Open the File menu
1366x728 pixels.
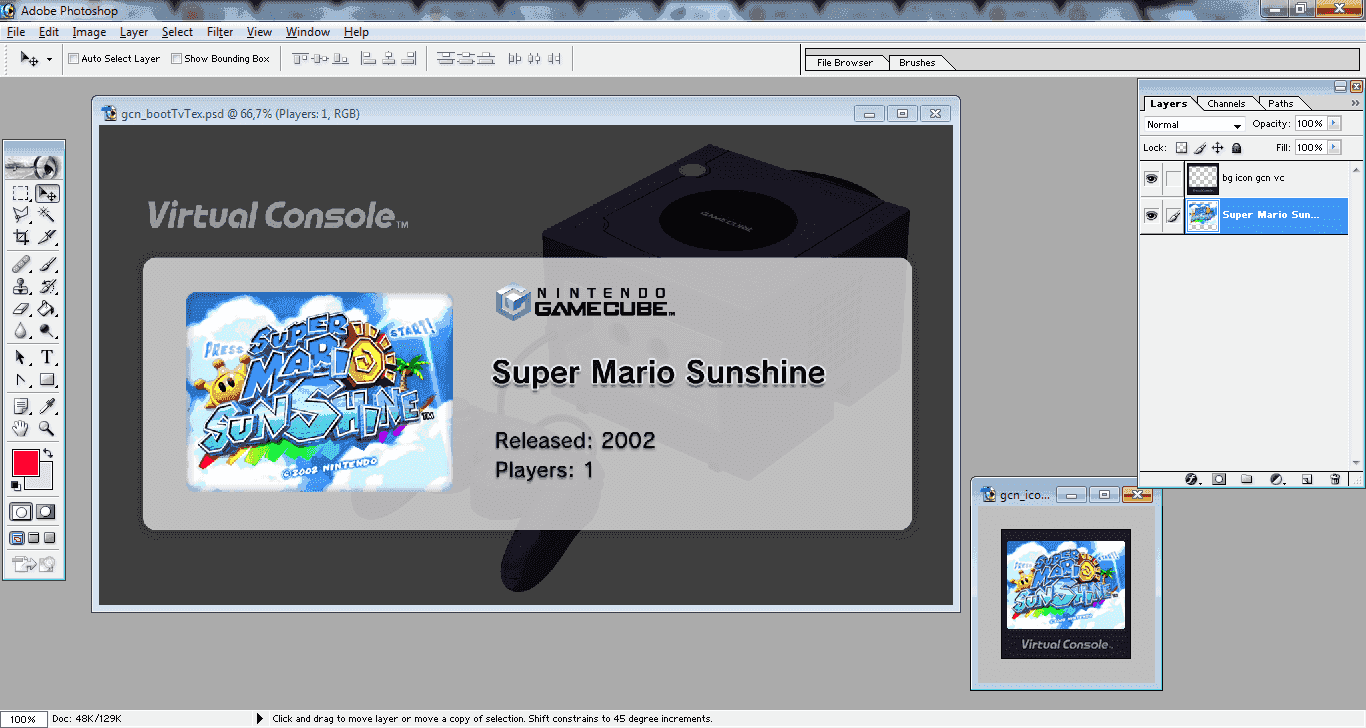pos(16,32)
